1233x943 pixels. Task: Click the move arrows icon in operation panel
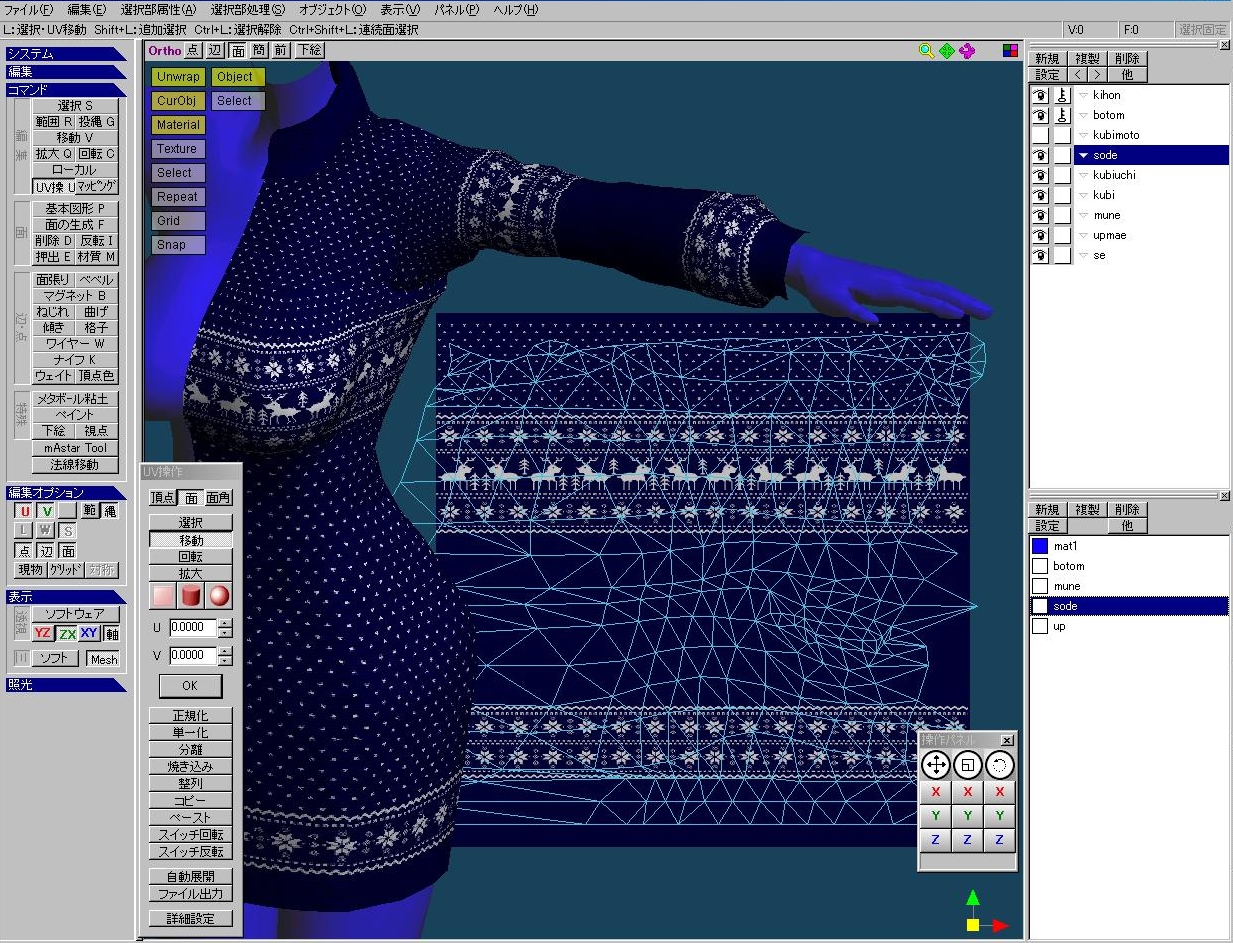tap(935, 766)
